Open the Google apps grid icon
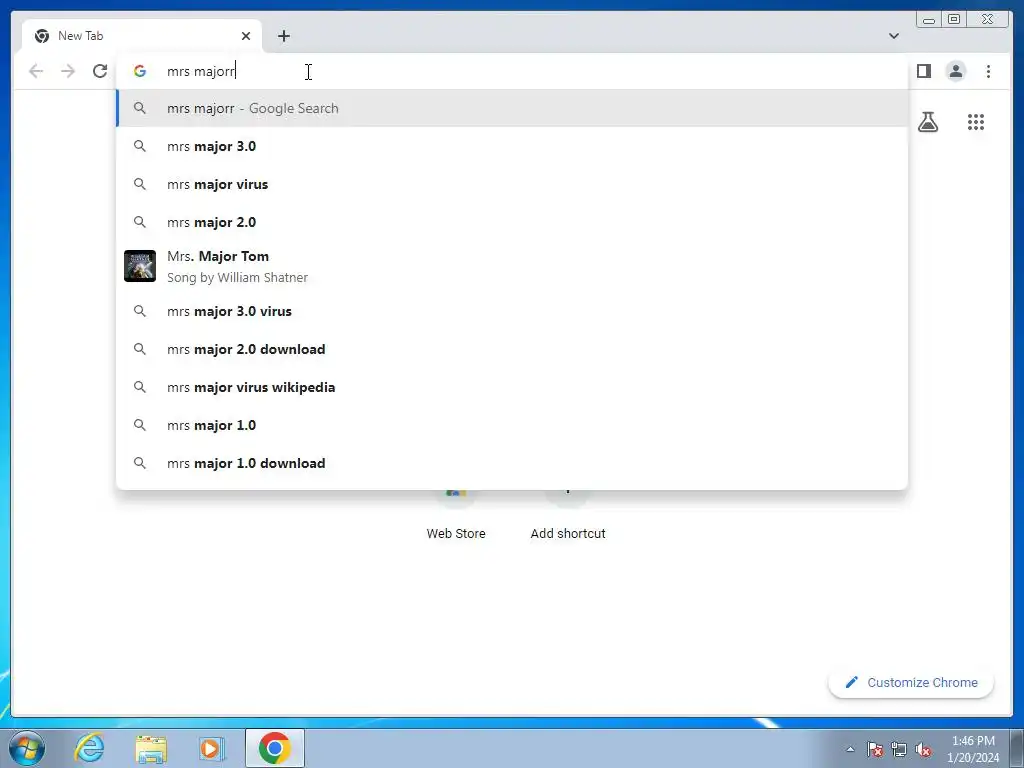Image resolution: width=1024 pixels, height=768 pixels. (976, 122)
